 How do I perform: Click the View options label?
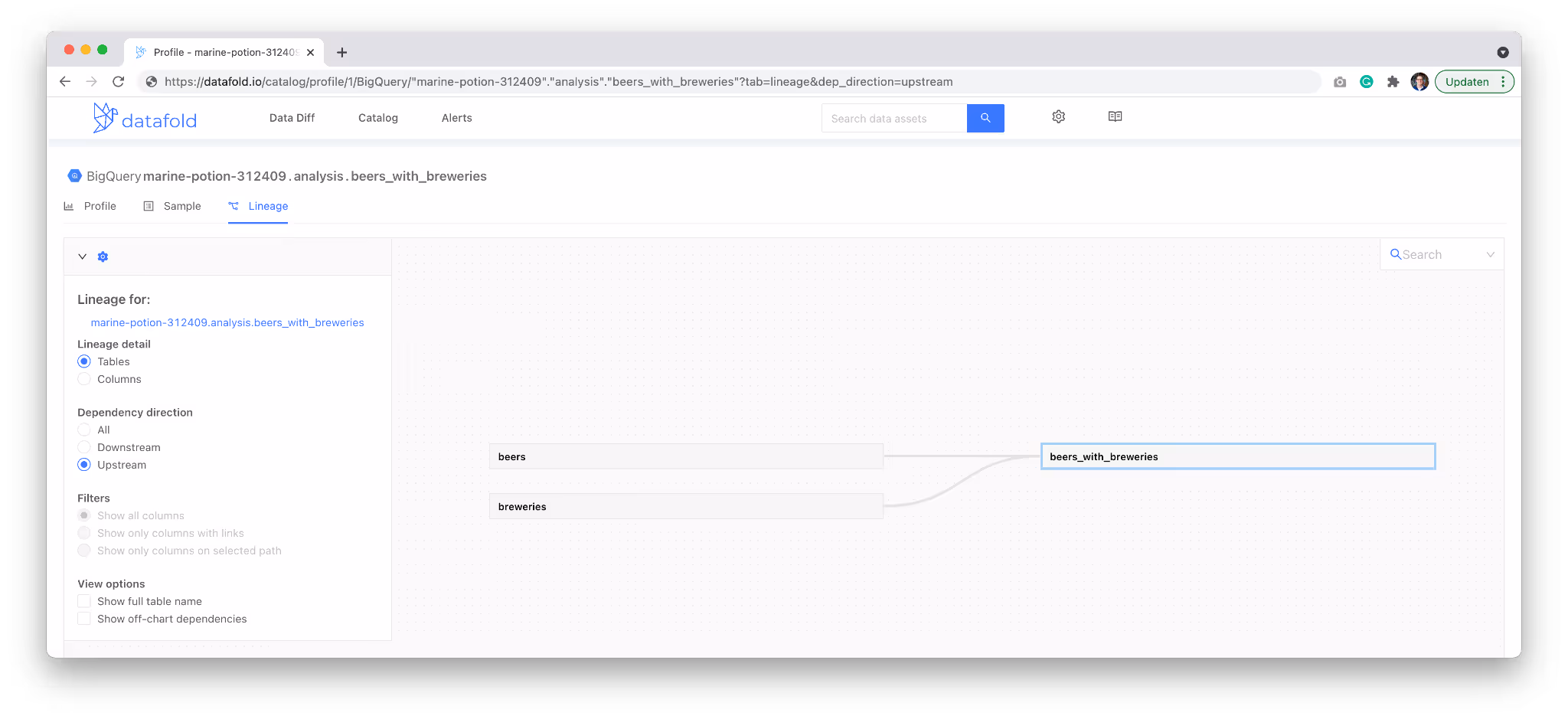(111, 583)
